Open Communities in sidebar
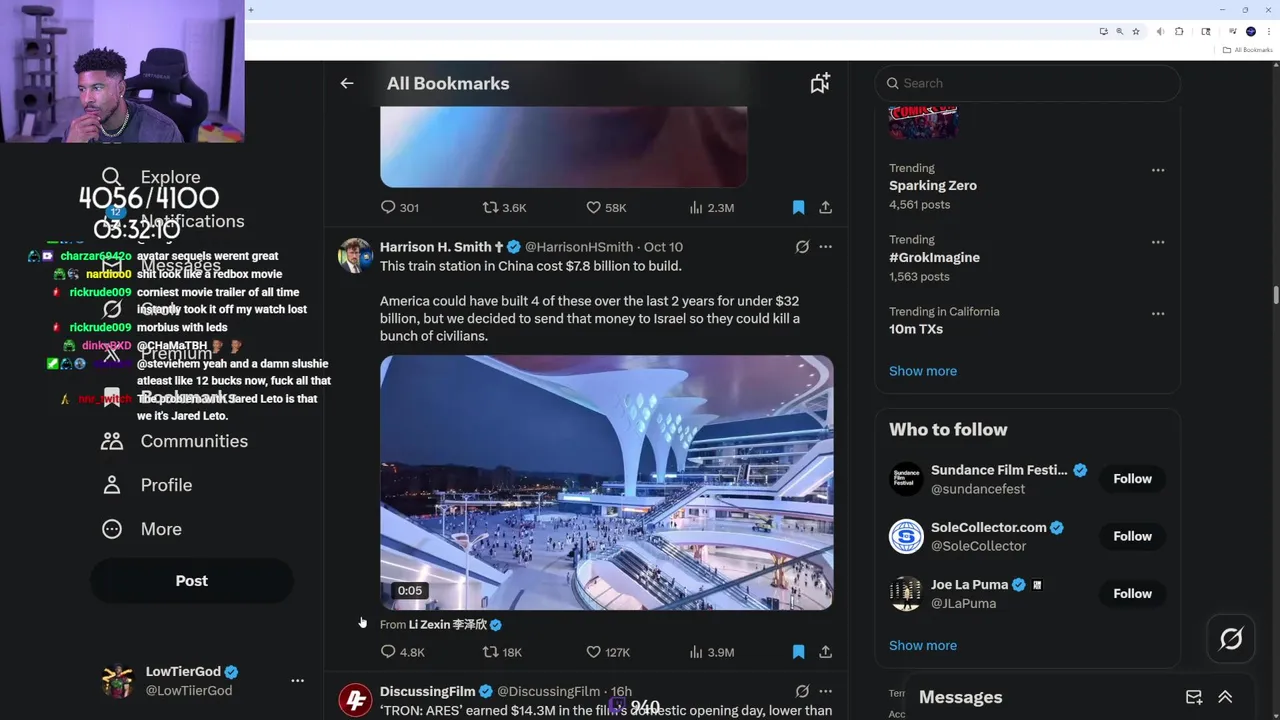 175,441
